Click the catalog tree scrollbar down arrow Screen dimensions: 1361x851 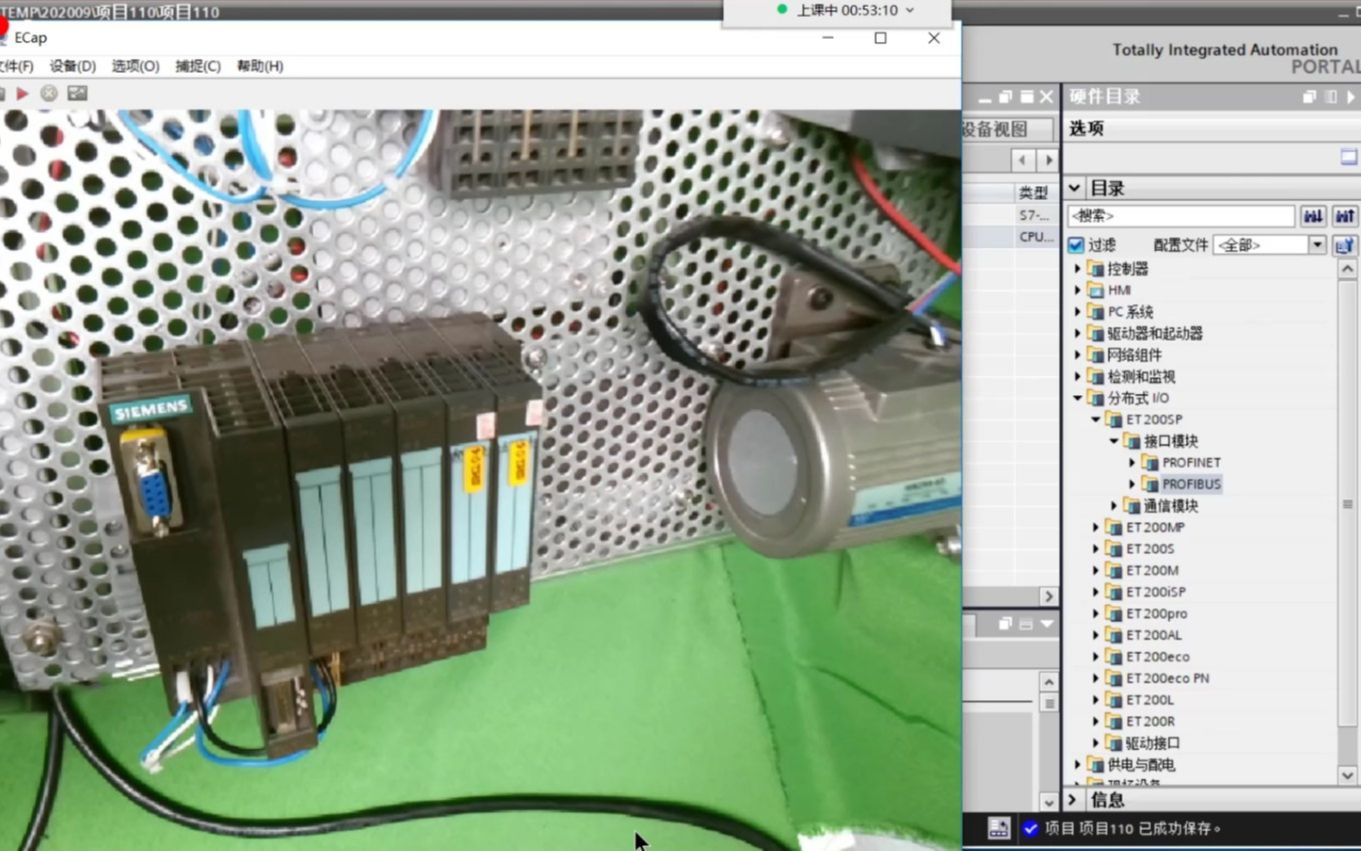[x=1347, y=775]
